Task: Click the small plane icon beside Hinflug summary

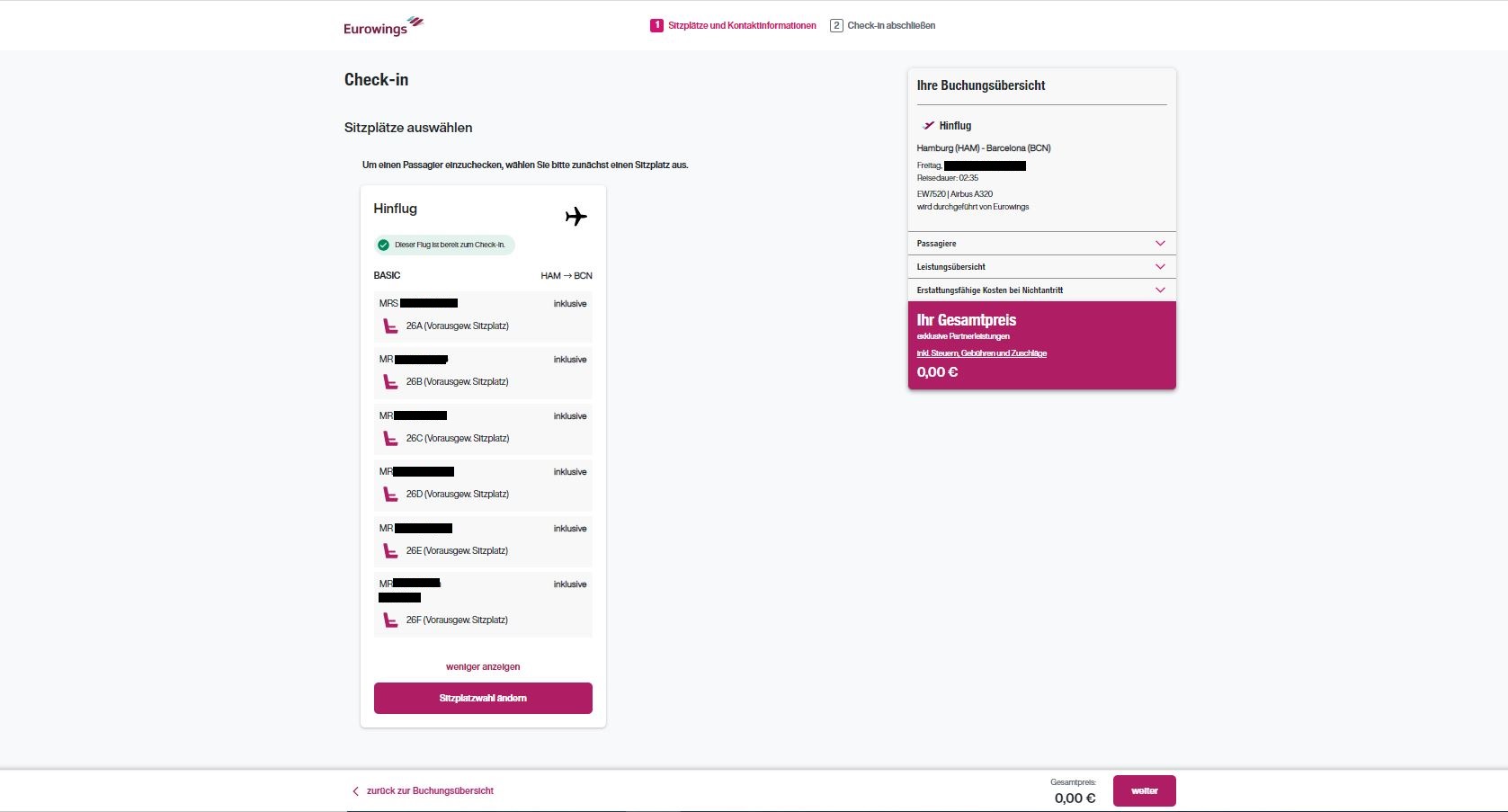Action: coord(928,126)
